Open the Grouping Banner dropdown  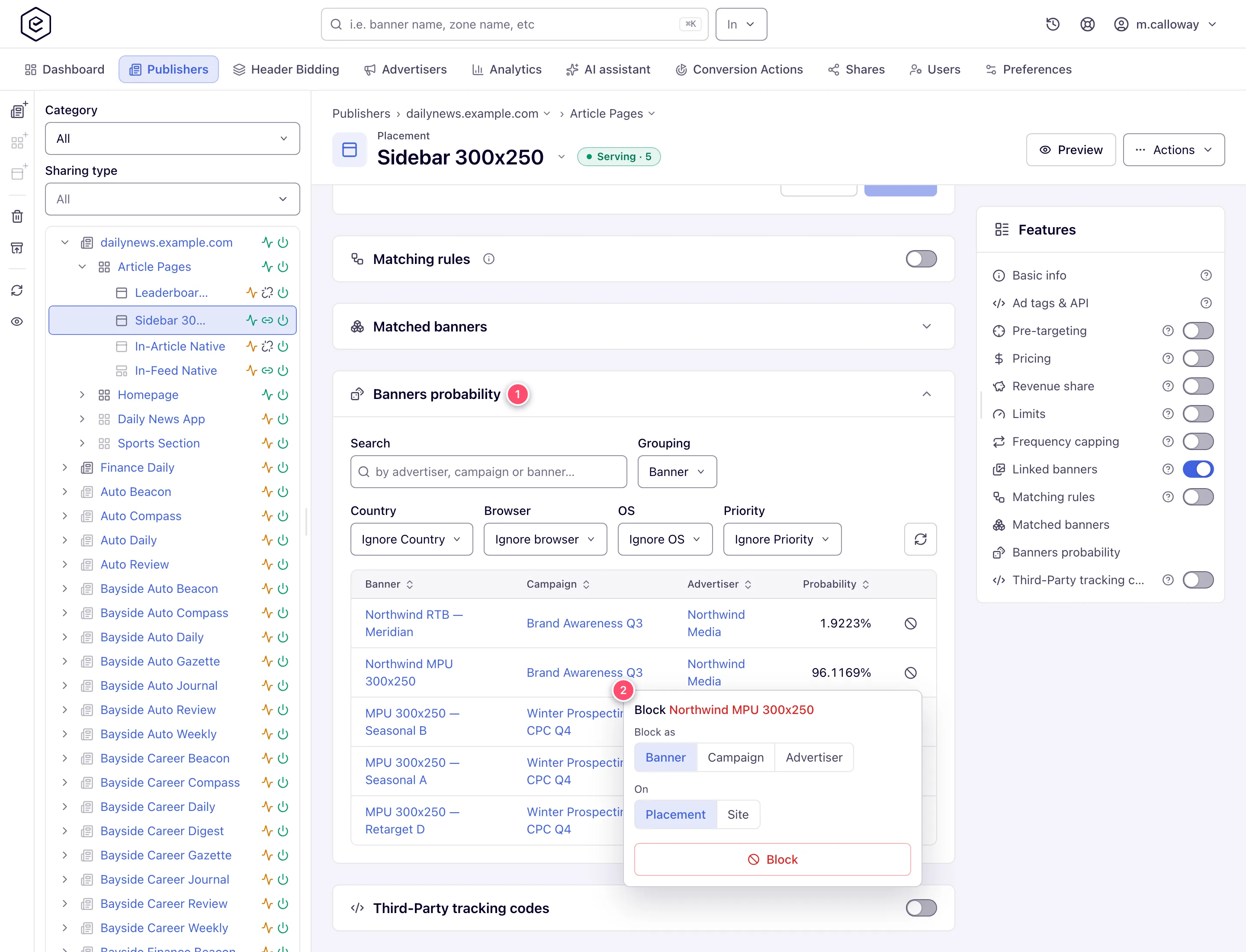(x=677, y=472)
